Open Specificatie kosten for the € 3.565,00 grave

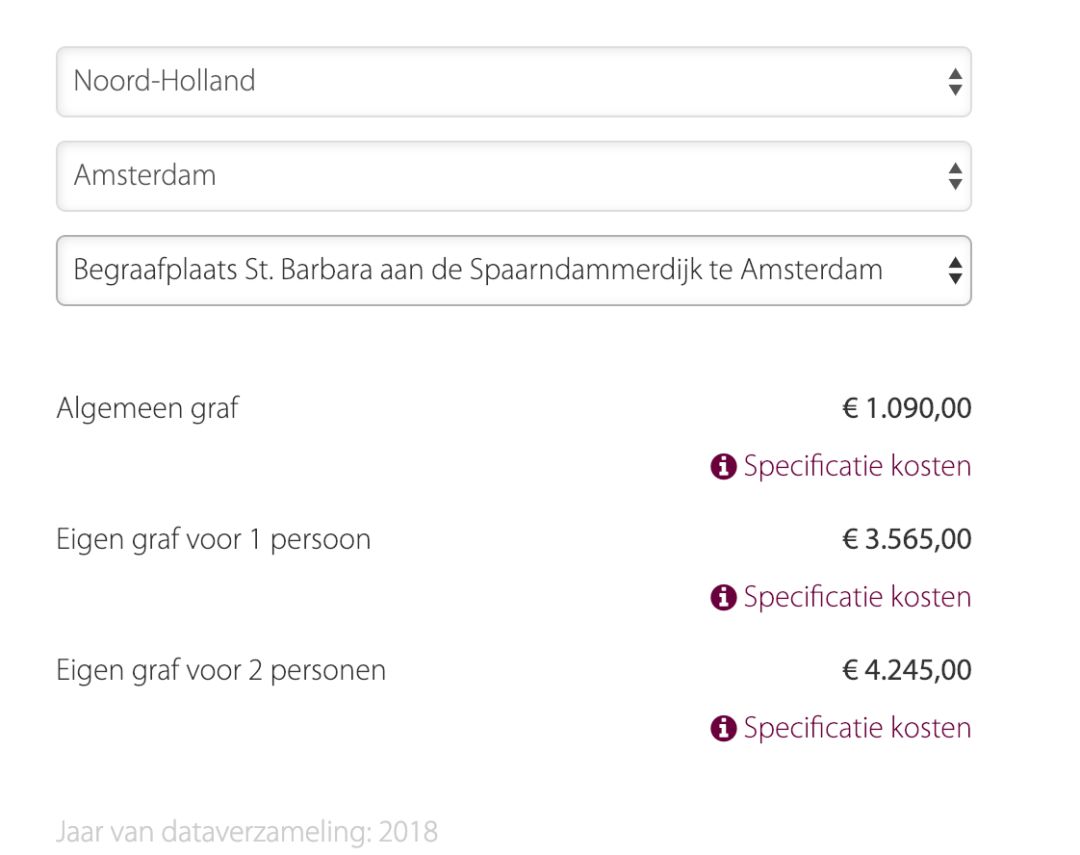pyautogui.click(x=857, y=598)
